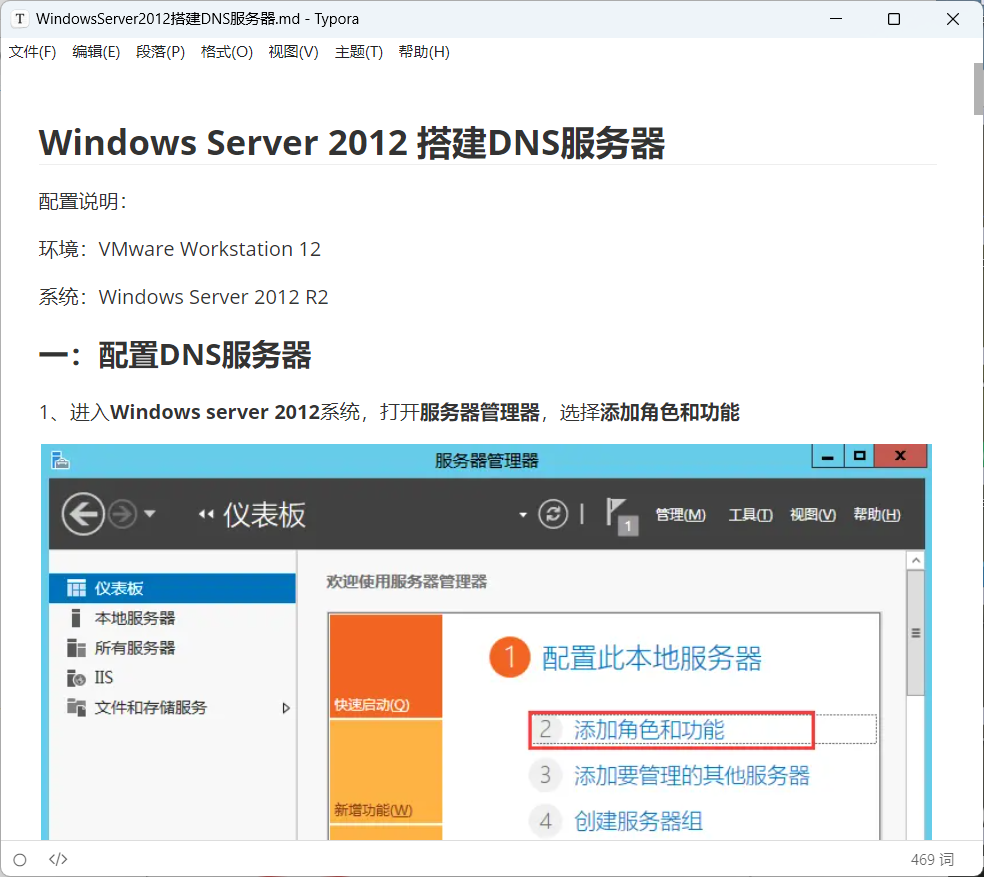Click the IIS icon in the left pane

[x=76, y=678]
